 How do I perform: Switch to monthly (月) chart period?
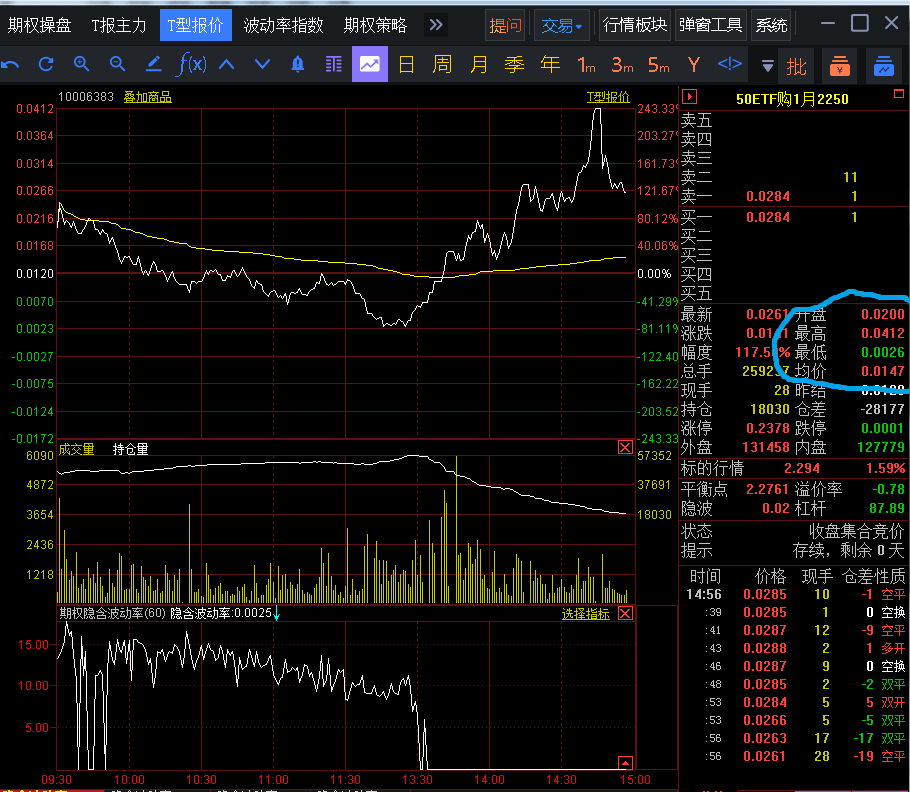pos(479,64)
